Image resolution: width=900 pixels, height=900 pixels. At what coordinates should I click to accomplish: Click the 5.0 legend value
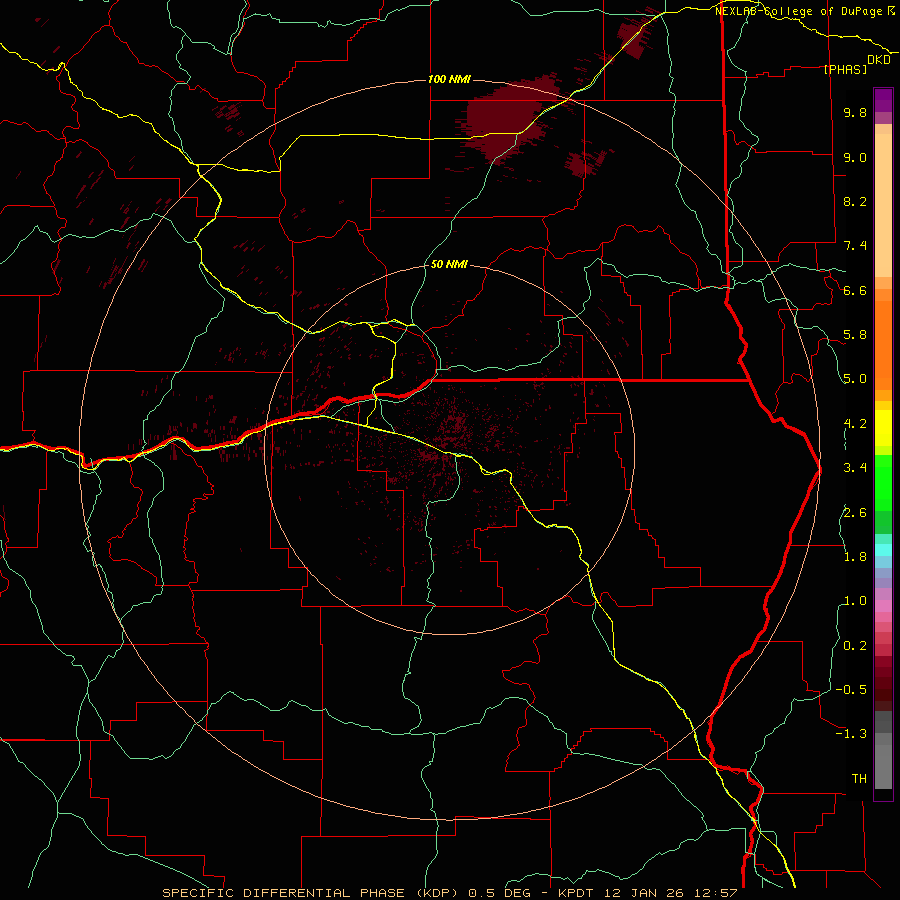pyautogui.click(x=855, y=379)
